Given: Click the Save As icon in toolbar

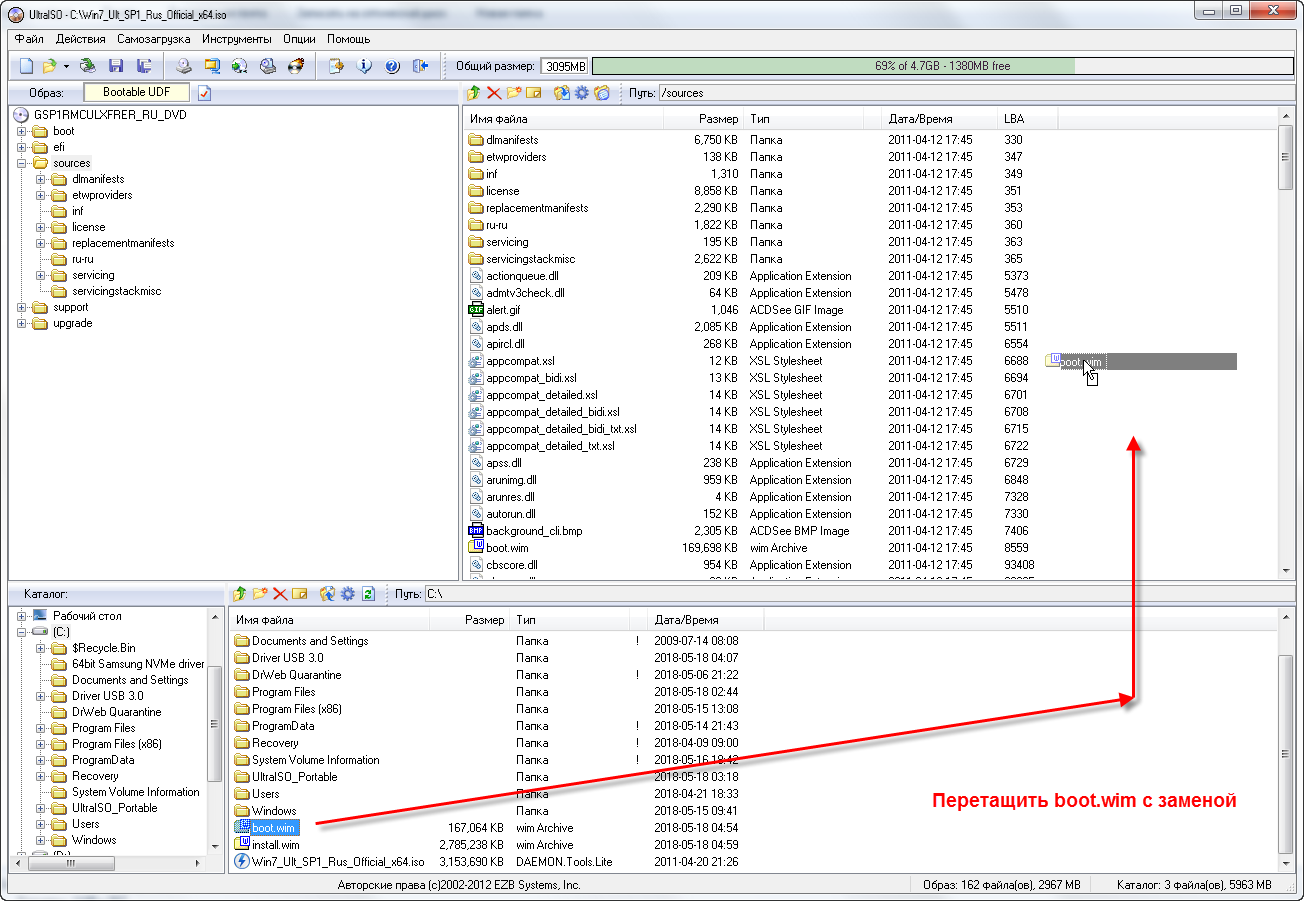Looking at the screenshot, I should click(x=144, y=66).
